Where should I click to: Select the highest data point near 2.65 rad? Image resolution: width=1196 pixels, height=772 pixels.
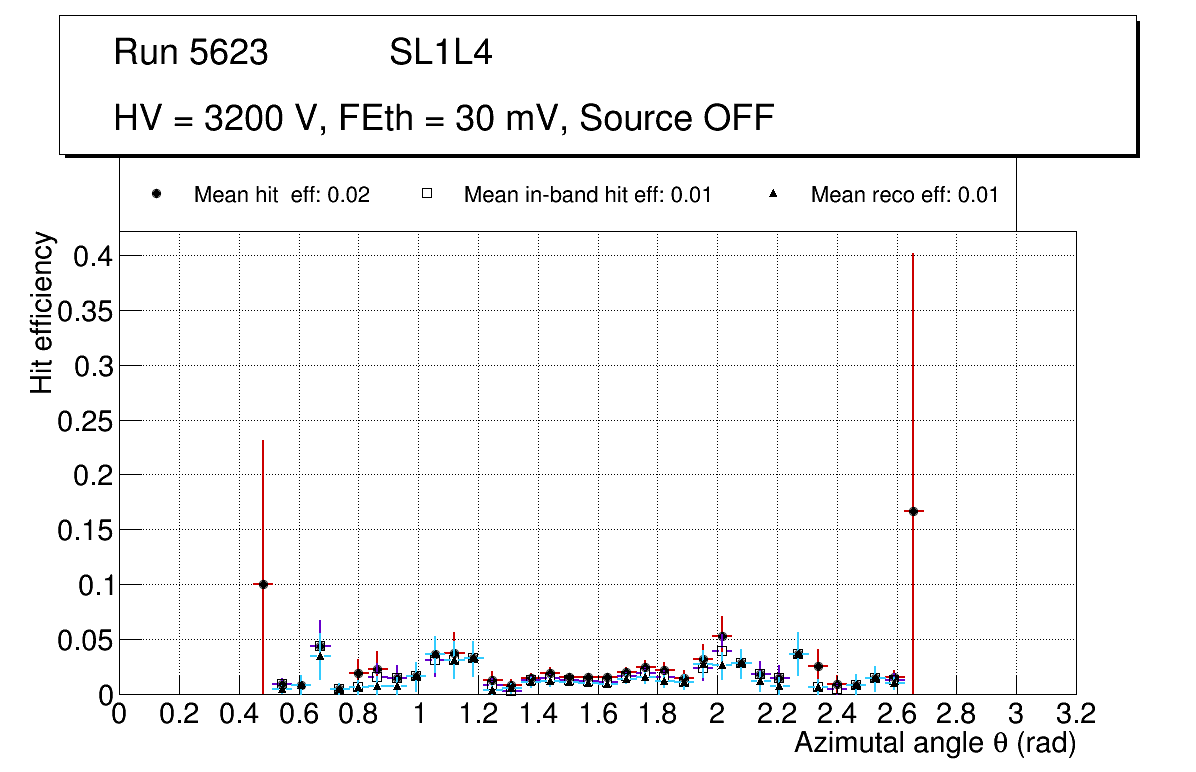(x=913, y=511)
